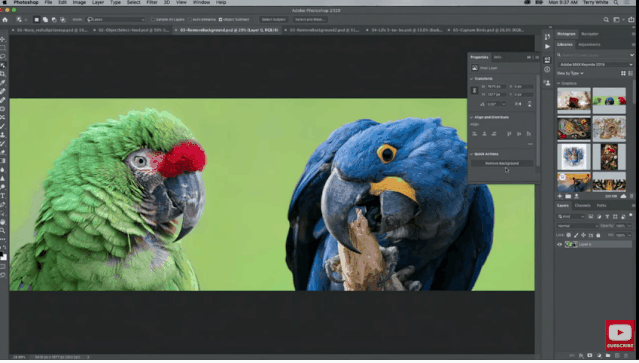Click the Align Top Edges icon

click(x=509, y=134)
